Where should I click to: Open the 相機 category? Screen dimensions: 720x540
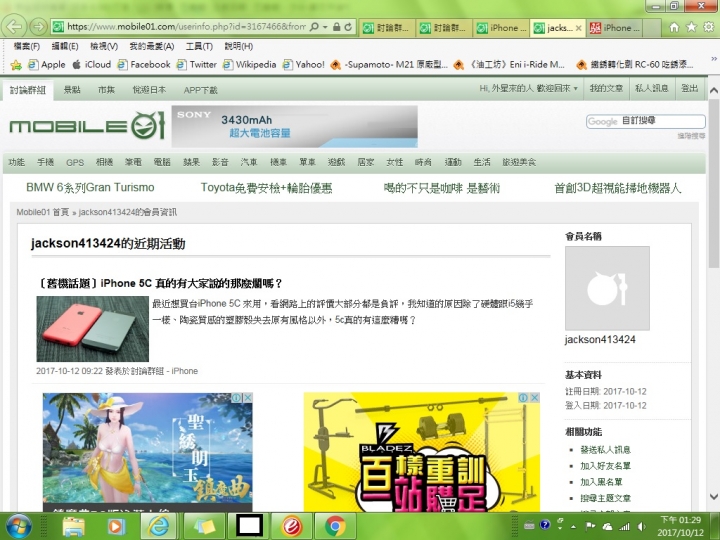coord(104,162)
